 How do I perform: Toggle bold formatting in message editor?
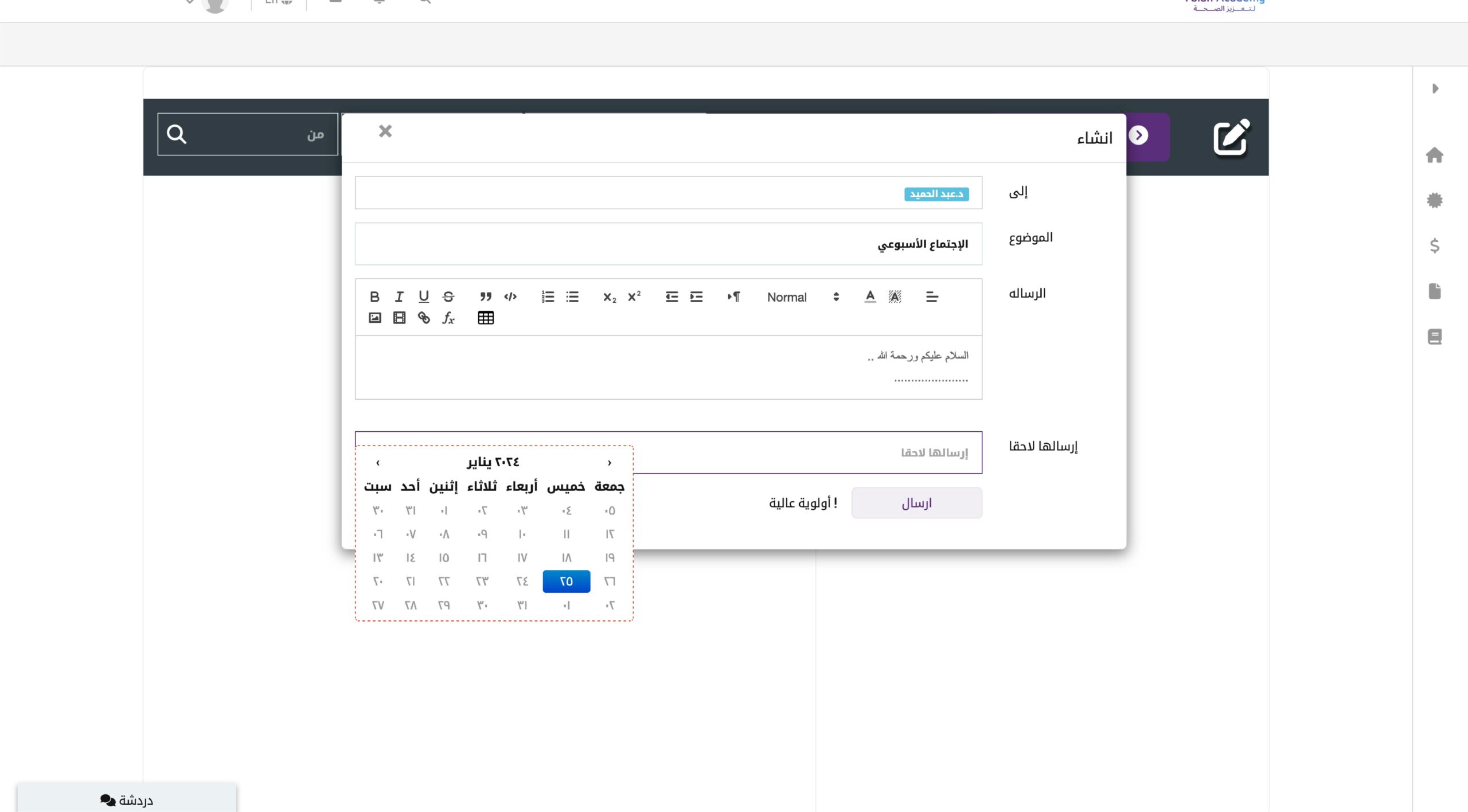[374, 296]
